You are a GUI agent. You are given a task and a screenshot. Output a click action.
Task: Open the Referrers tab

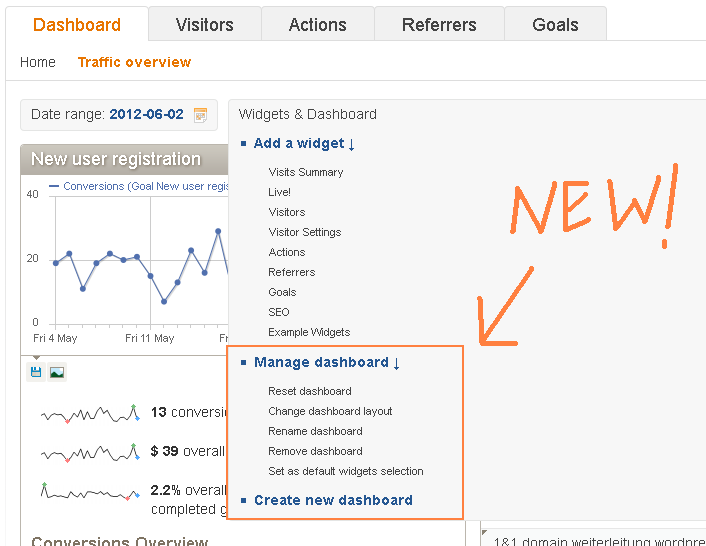pyautogui.click(x=439, y=25)
